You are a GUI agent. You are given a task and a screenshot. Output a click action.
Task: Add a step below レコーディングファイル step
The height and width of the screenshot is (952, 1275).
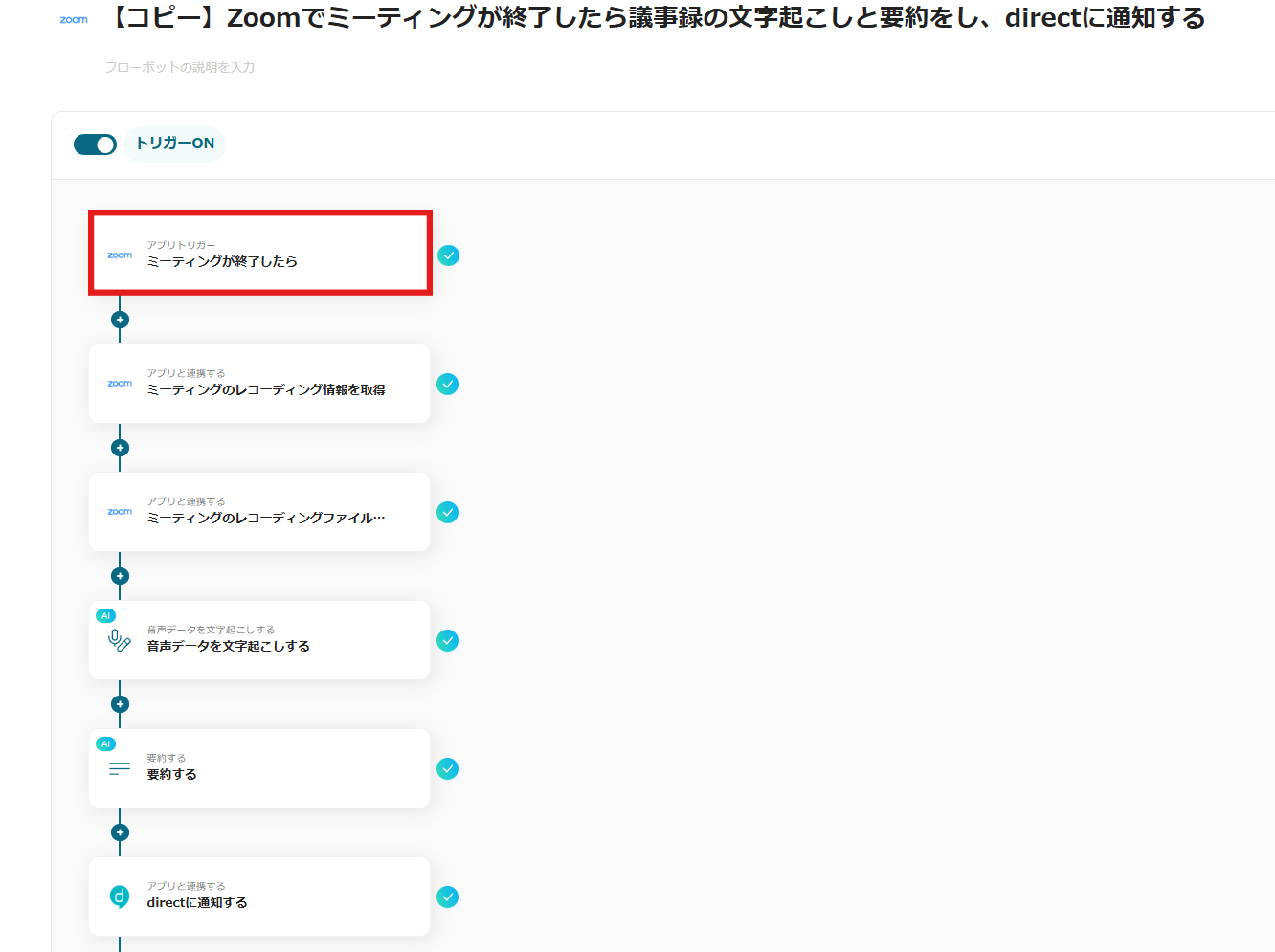click(120, 576)
